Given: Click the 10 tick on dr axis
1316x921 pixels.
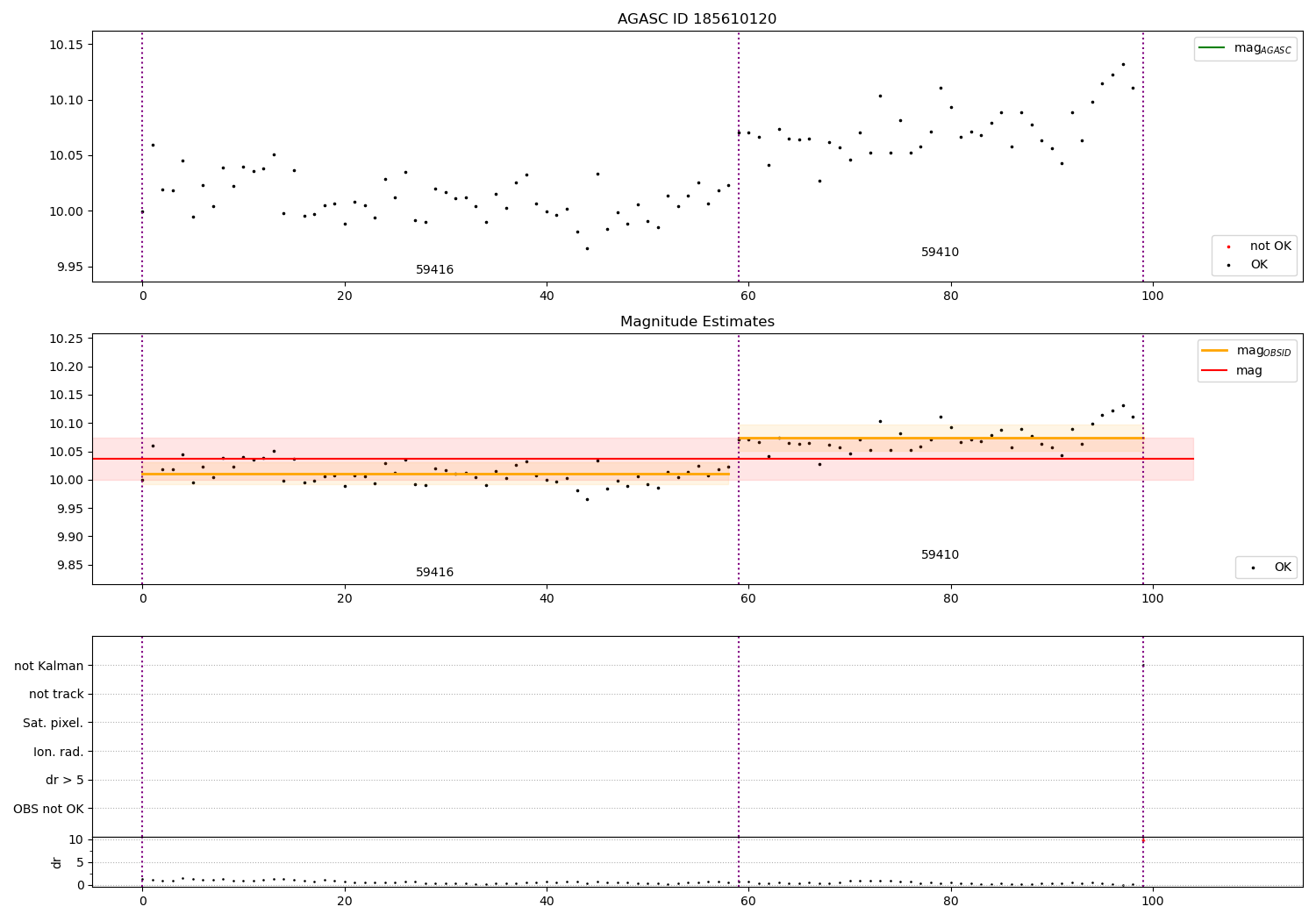Looking at the screenshot, I should pos(76,839).
